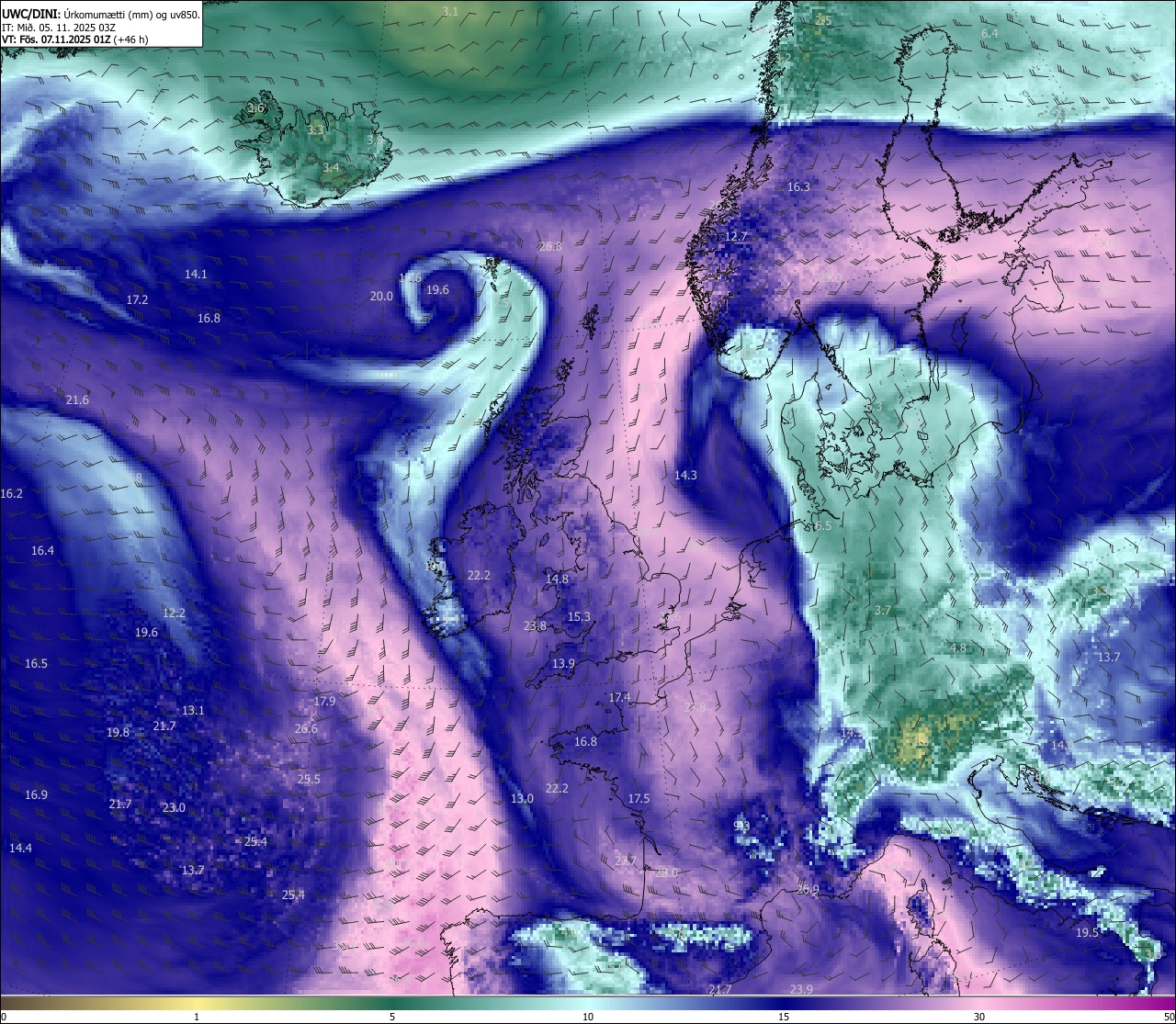Click the 4.8 value label
Image resolution: width=1176 pixels, height=1024 pixels.
pyautogui.click(x=957, y=648)
